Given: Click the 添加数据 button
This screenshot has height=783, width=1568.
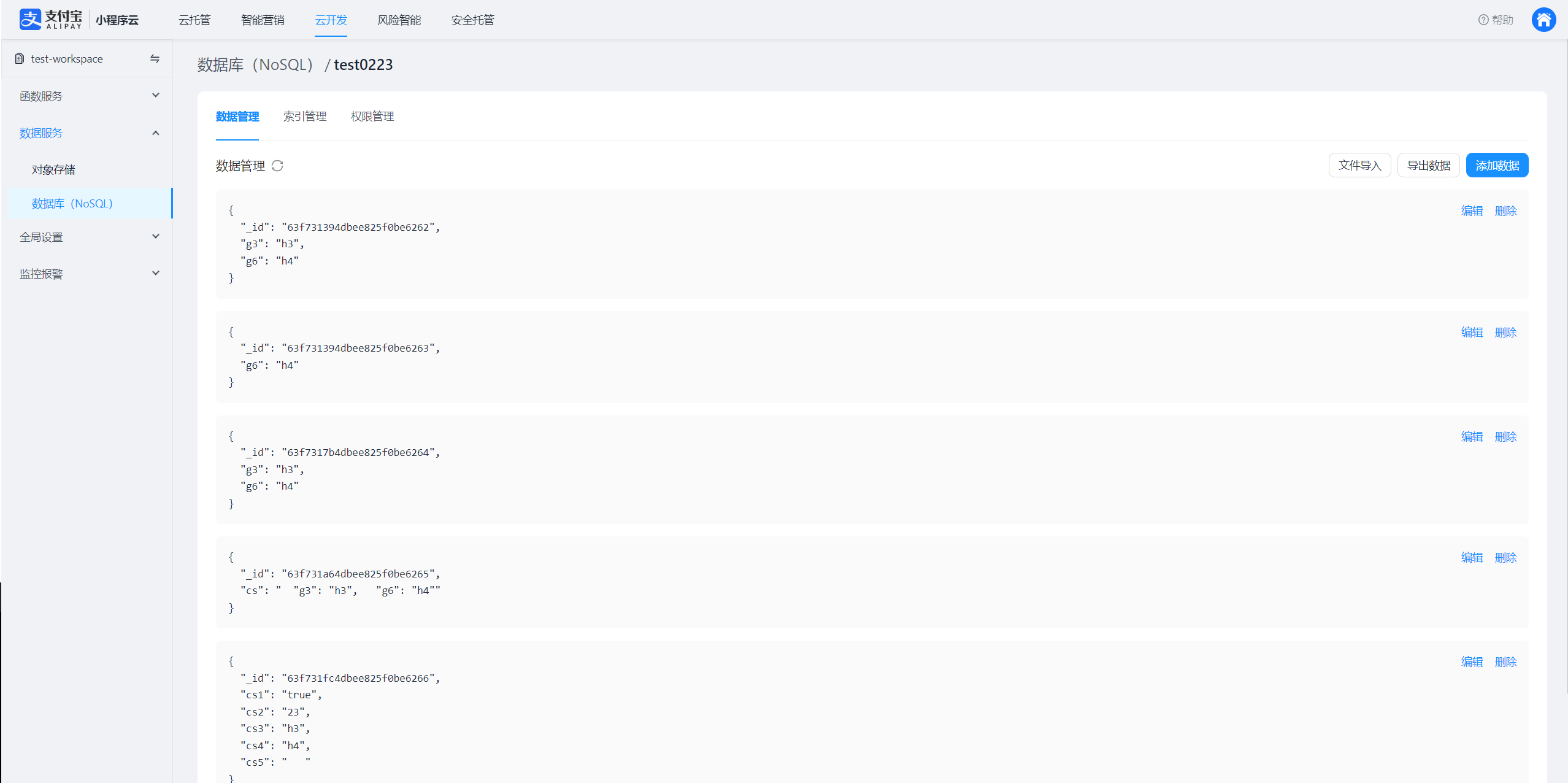Looking at the screenshot, I should tap(1497, 166).
